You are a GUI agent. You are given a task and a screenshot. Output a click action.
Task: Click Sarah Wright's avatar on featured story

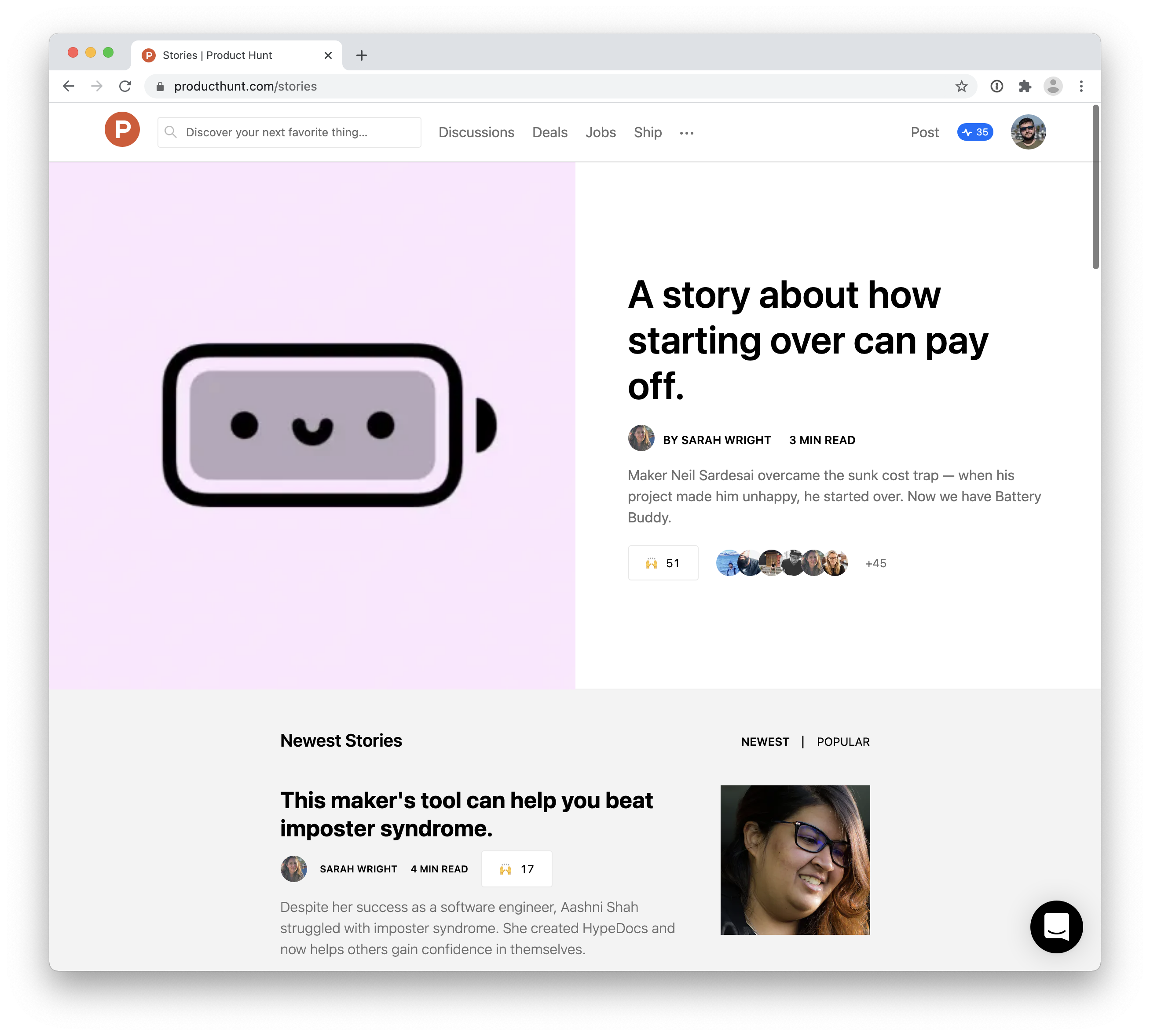[x=641, y=438]
